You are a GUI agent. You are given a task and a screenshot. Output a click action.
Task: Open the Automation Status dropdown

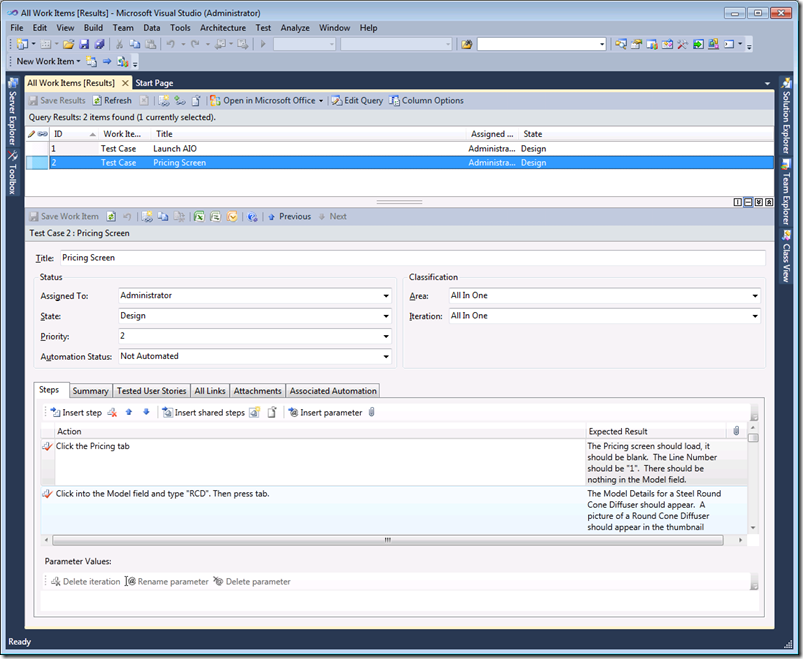[386, 356]
